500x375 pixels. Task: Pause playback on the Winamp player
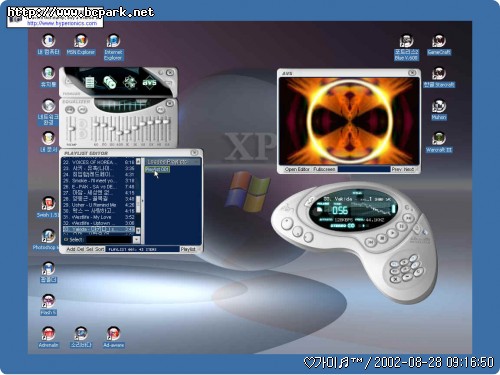[x=401, y=226]
